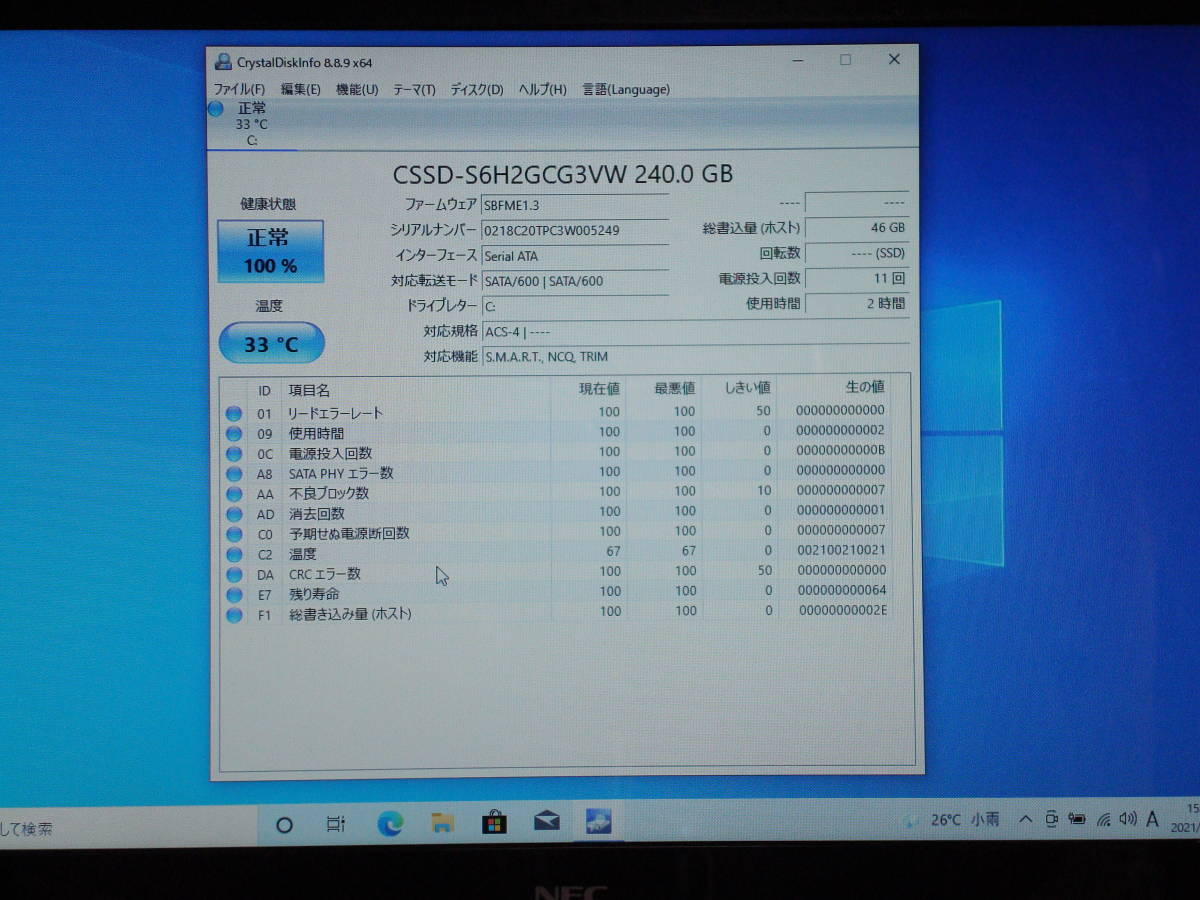Open the ファイル(F) menu

239,89
